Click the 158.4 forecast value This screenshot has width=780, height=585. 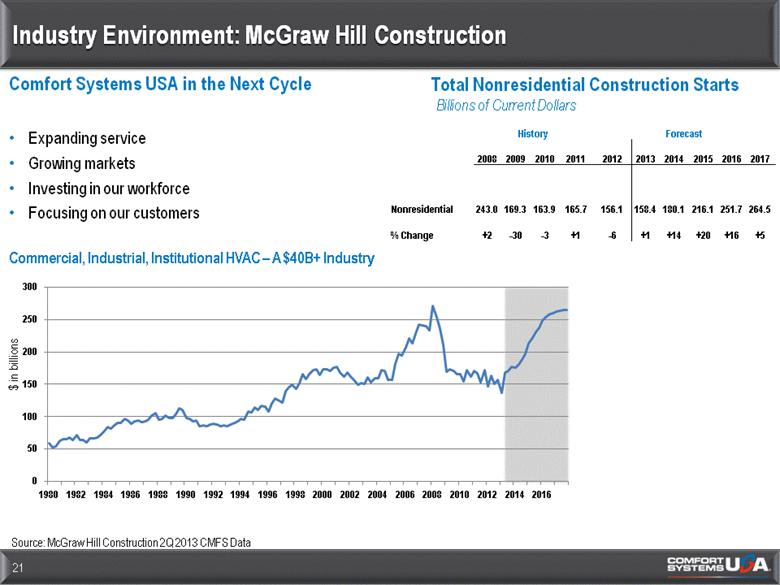(645, 209)
